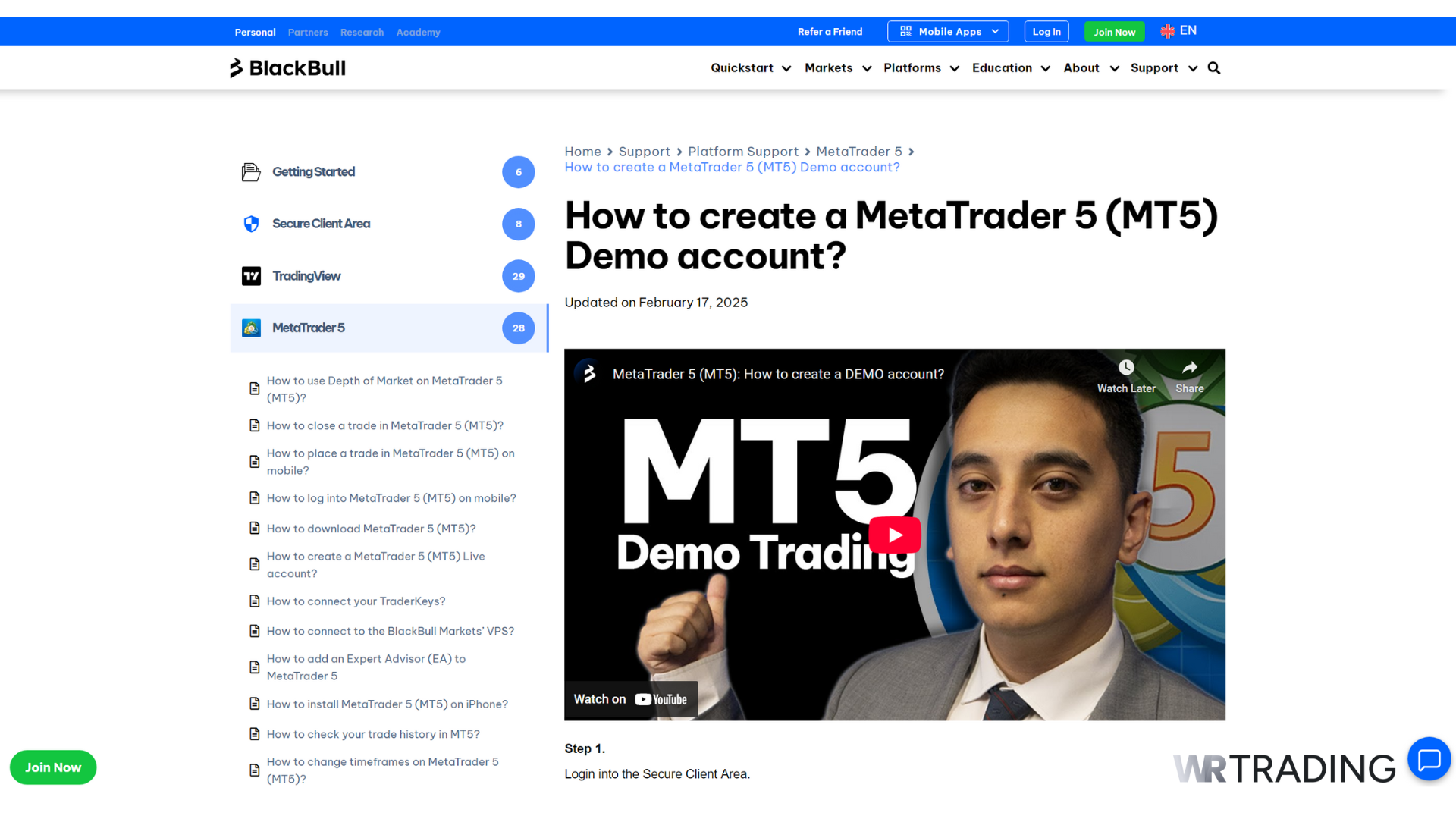
Task: Click document icon beside connect your TraderKeys
Action: (x=255, y=601)
